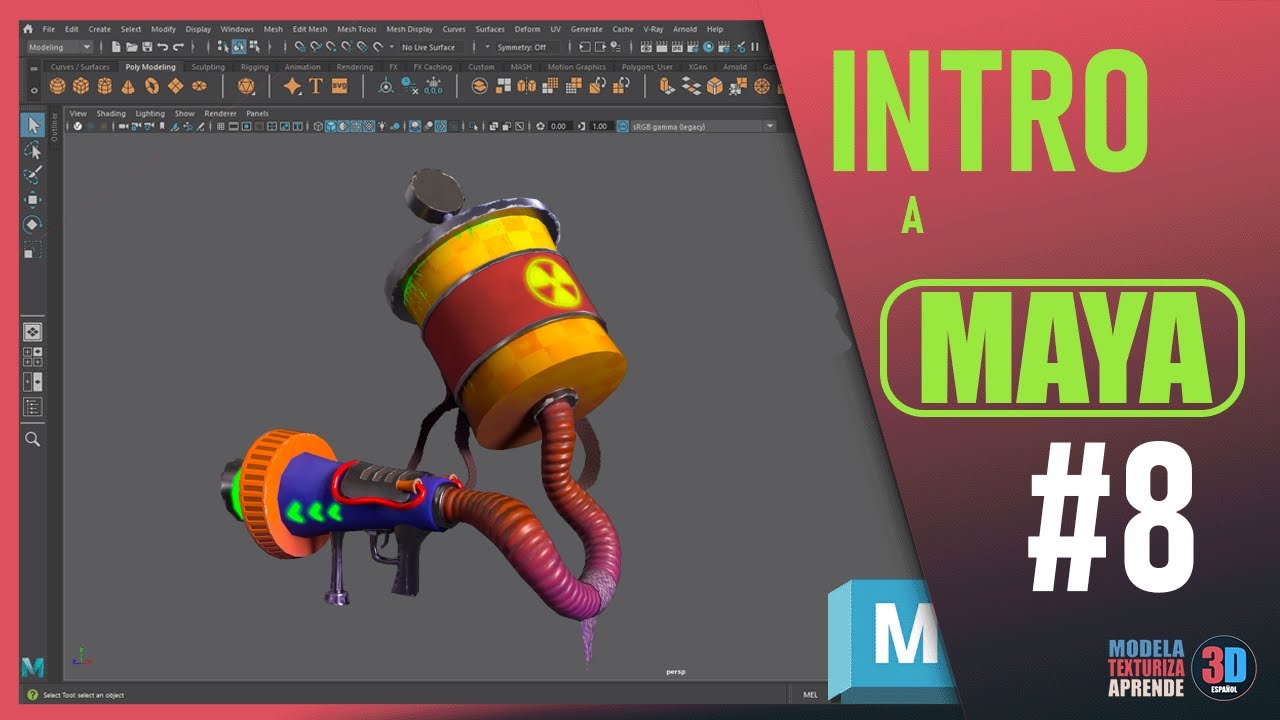Click the Center Pivot shelf icon

(x=385, y=86)
